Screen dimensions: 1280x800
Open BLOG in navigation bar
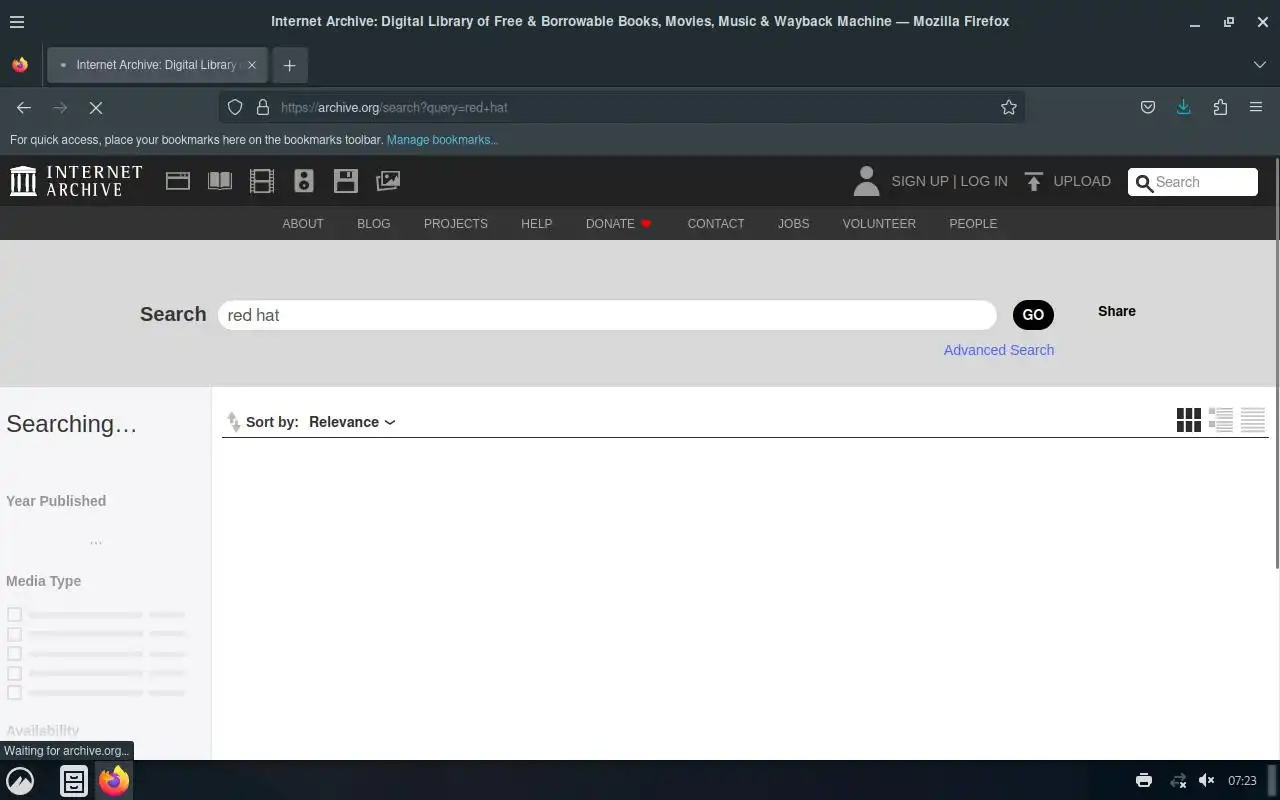pyautogui.click(x=374, y=223)
